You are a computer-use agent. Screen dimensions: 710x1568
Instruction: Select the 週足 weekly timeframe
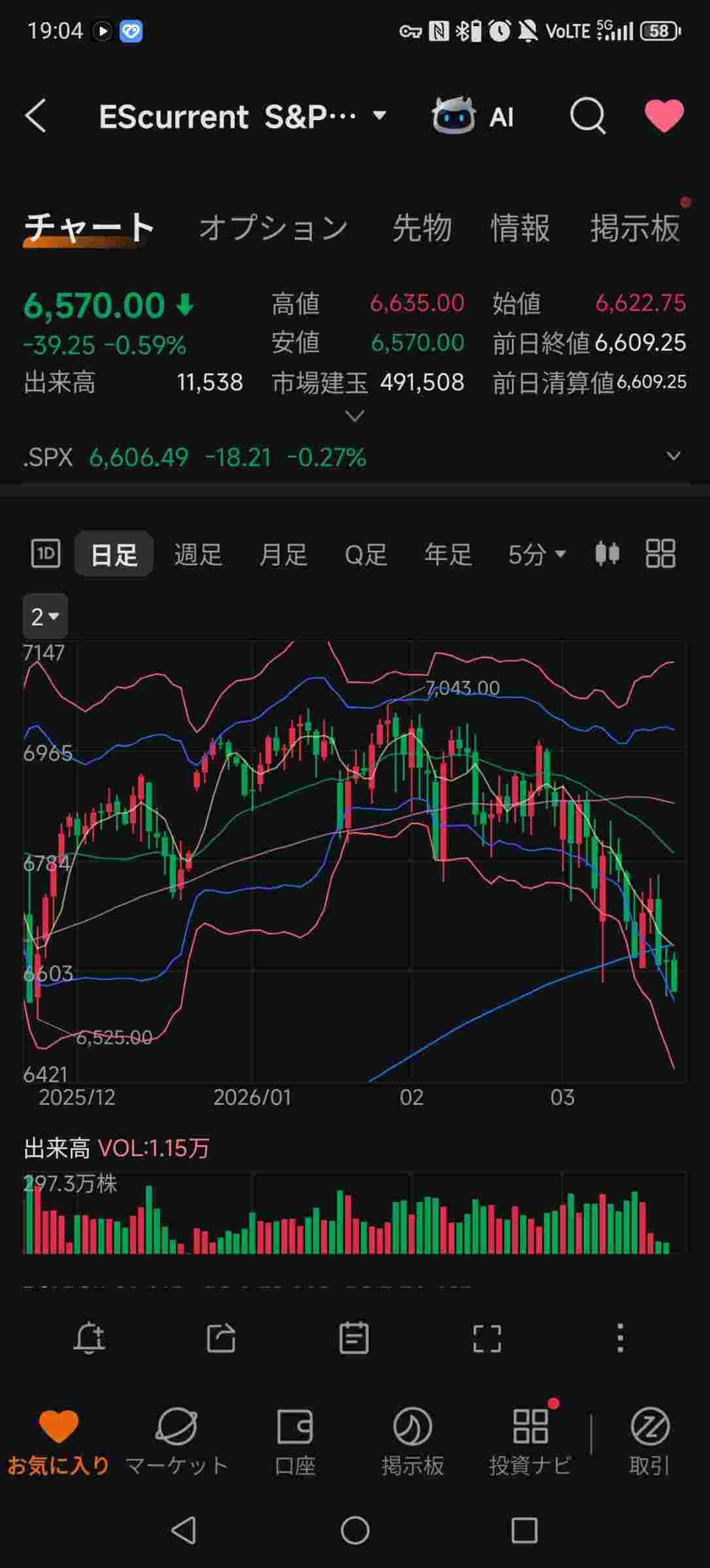[197, 555]
